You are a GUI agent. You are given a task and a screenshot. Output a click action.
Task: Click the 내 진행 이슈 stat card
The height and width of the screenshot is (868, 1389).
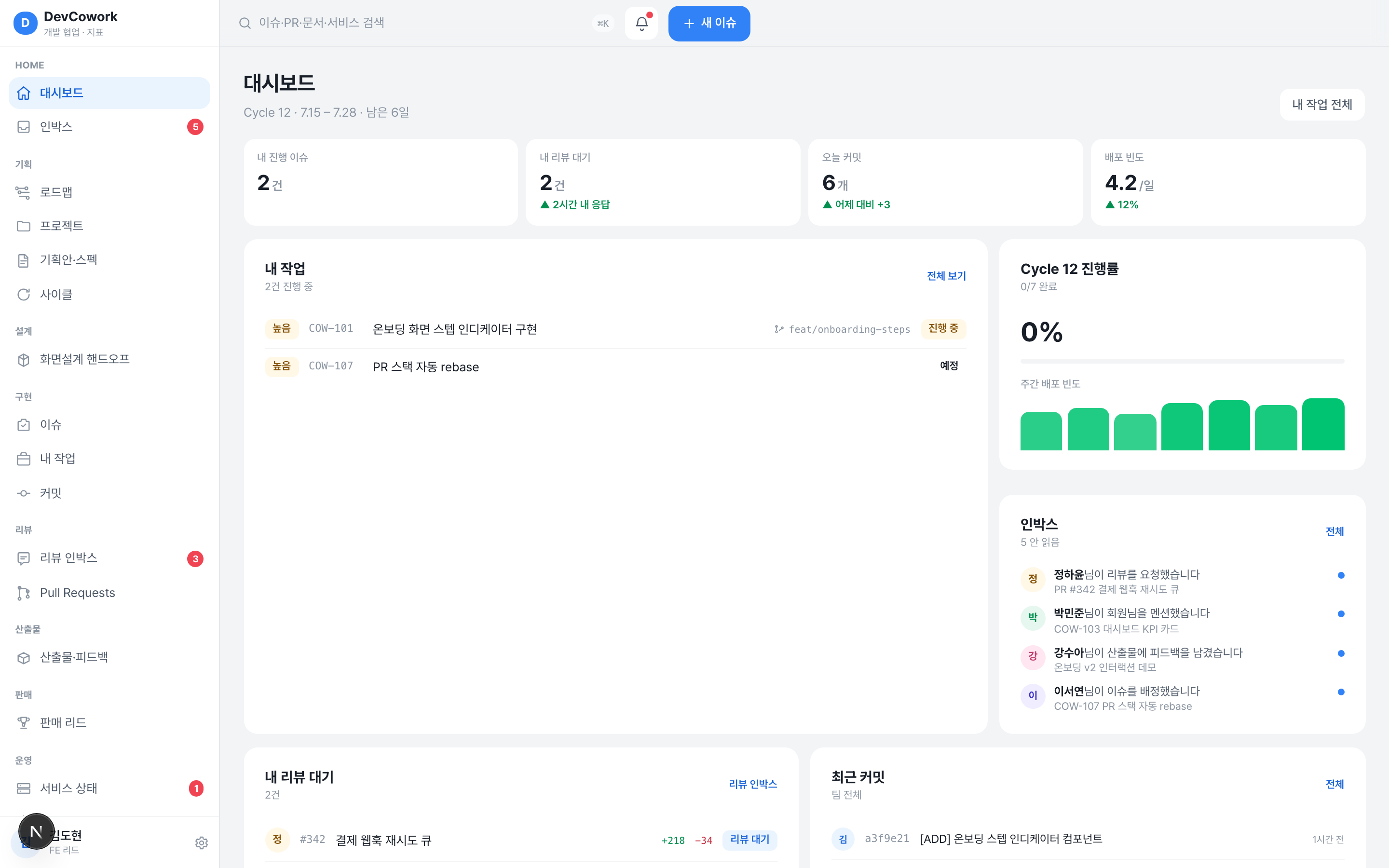pyautogui.click(x=381, y=182)
